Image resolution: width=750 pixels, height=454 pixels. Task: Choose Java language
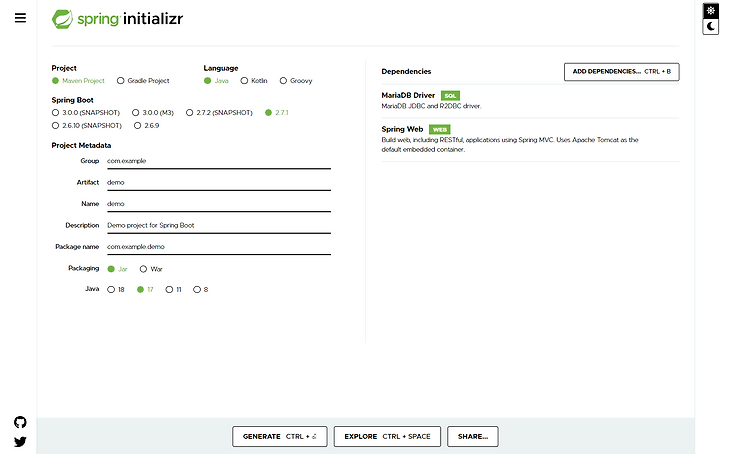coord(216,81)
